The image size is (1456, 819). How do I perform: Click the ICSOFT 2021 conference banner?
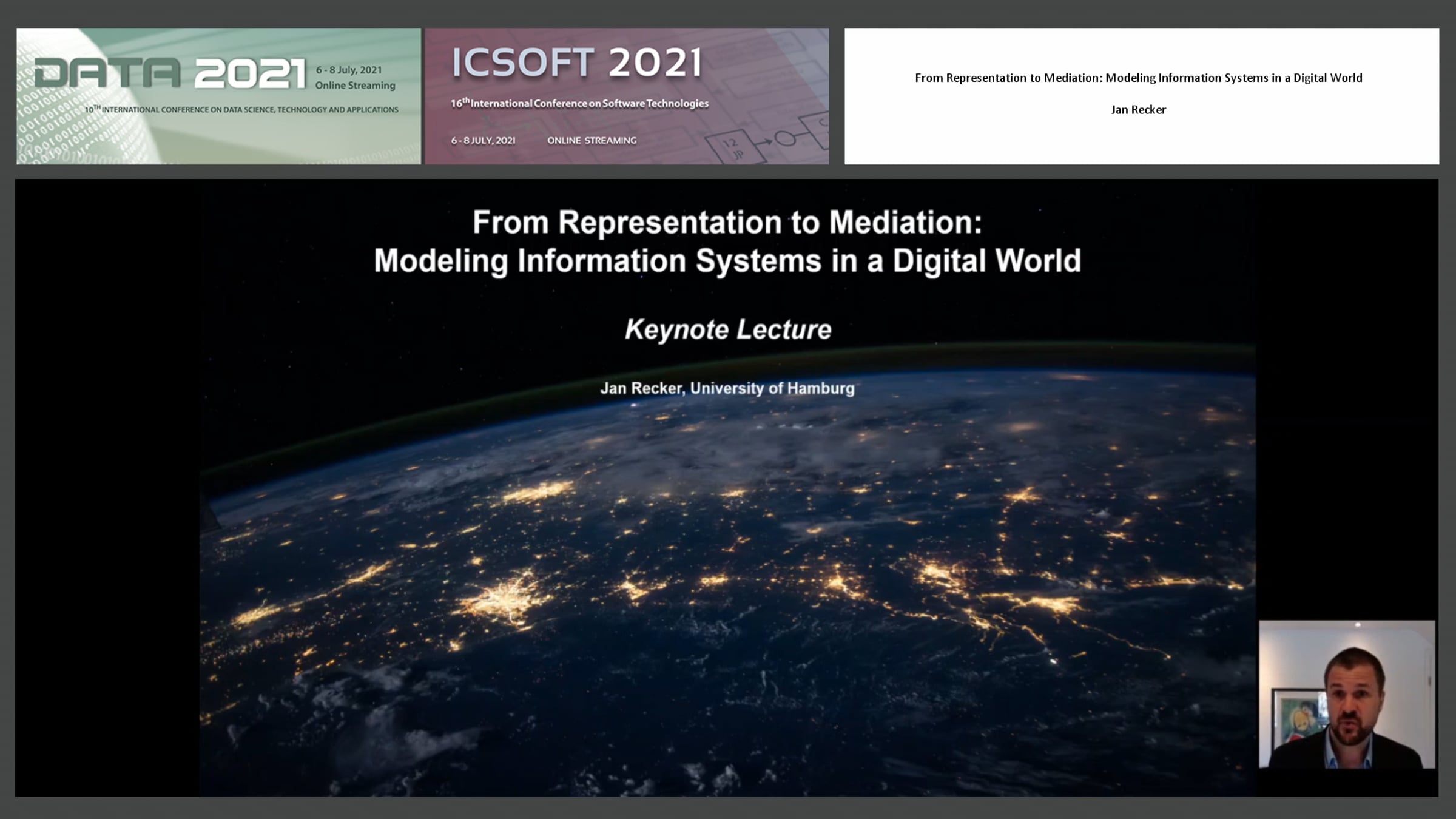pos(627,96)
